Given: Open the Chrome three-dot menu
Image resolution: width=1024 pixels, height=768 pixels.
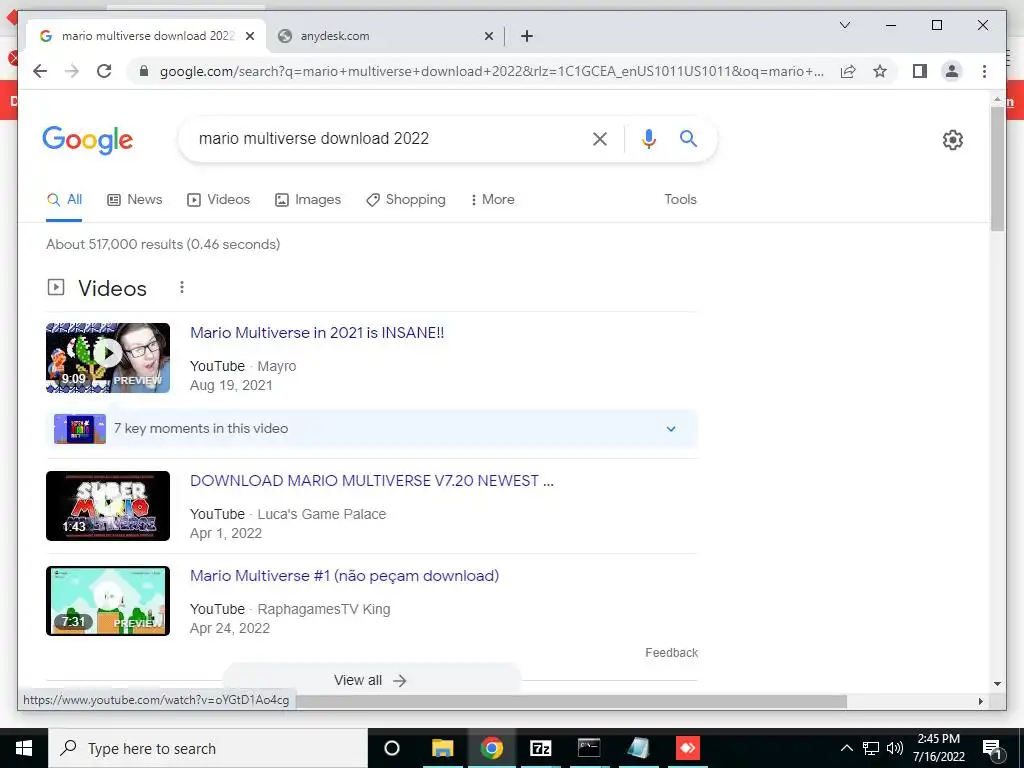Looking at the screenshot, I should tap(984, 71).
